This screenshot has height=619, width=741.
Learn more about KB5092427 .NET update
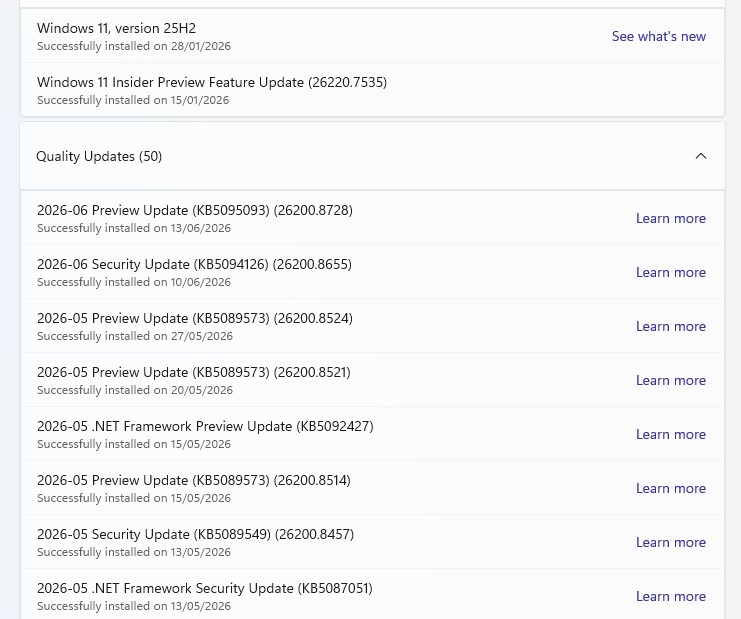(x=671, y=434)
